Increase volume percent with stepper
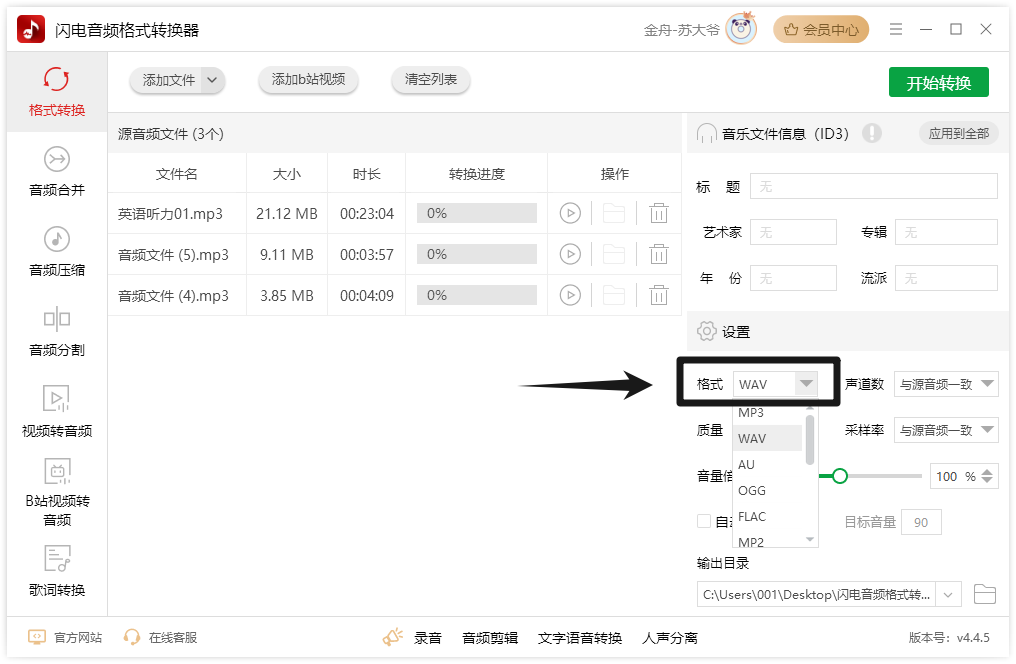 [987, 472]
